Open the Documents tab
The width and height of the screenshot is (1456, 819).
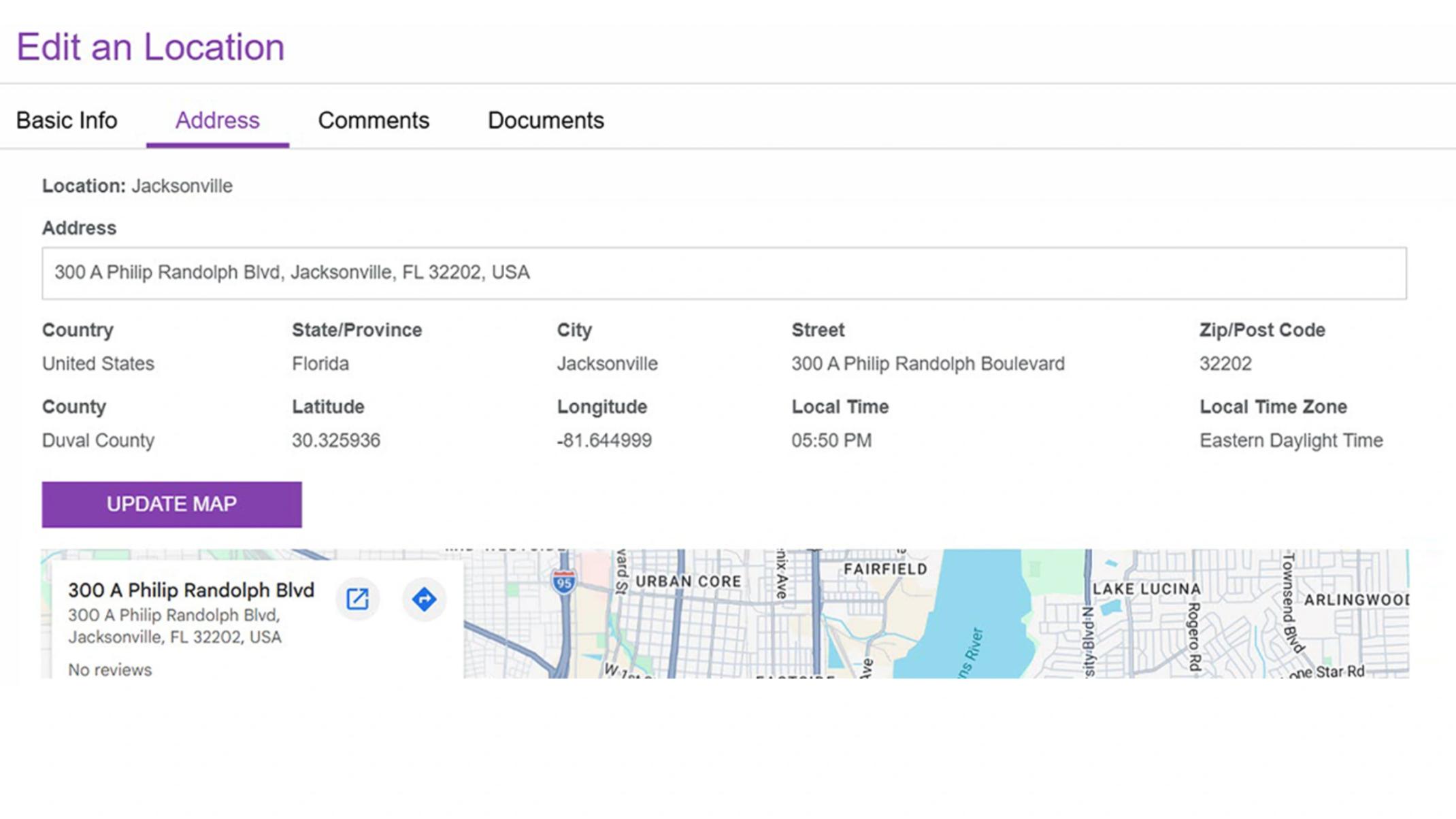(x=546, y=120)
